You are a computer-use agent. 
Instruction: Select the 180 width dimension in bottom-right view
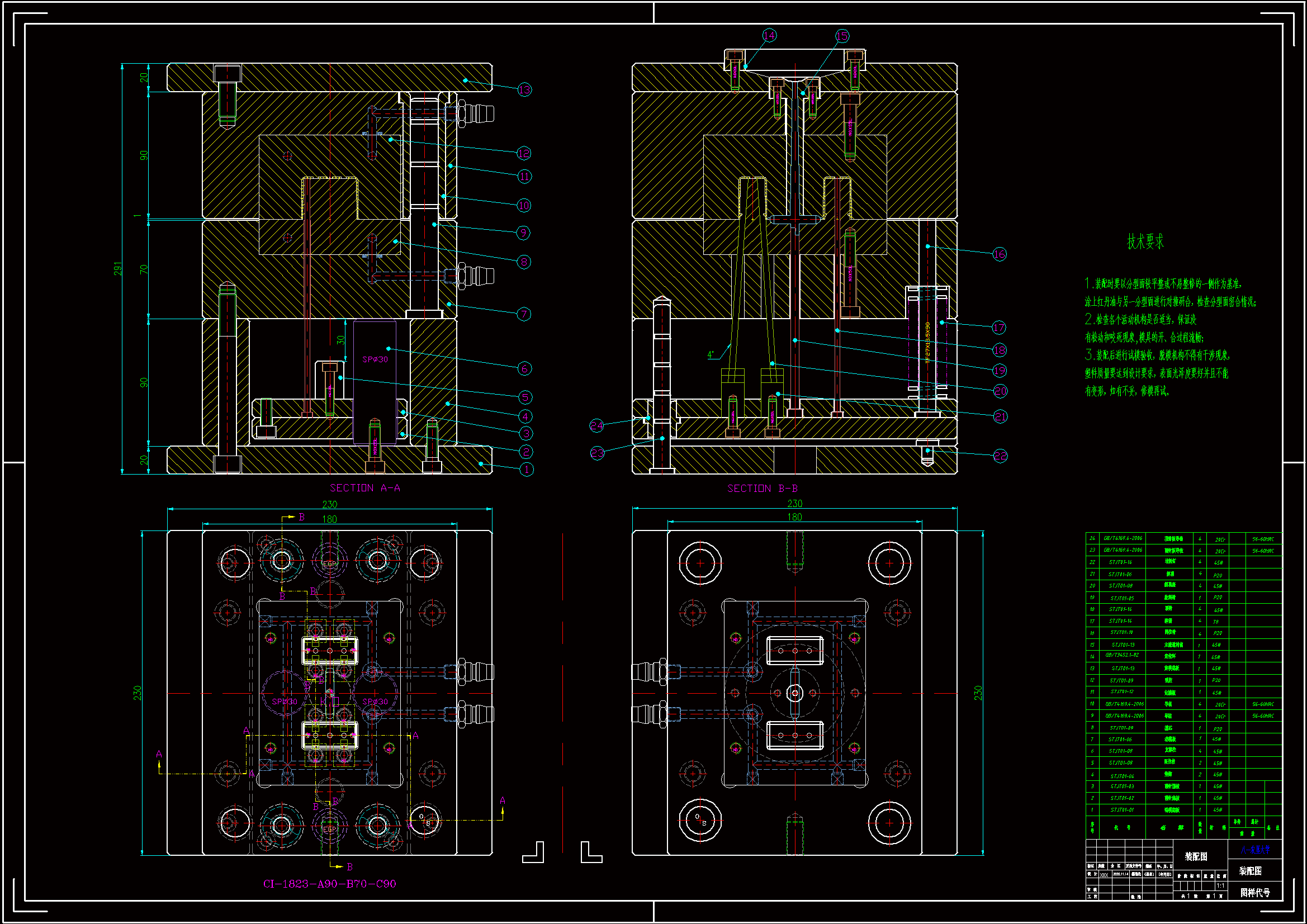coord(794,517)
